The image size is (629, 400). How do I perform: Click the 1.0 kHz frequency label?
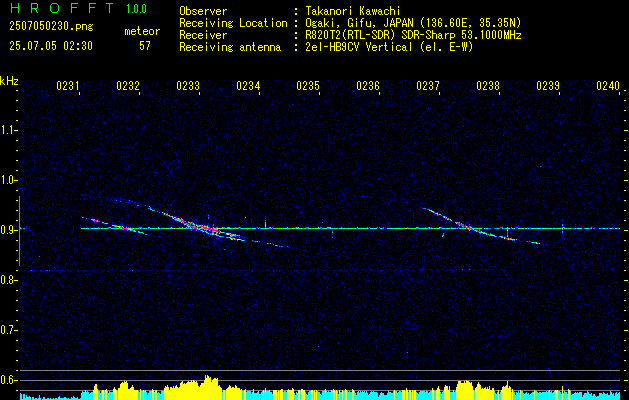click(x=8, y=180)
